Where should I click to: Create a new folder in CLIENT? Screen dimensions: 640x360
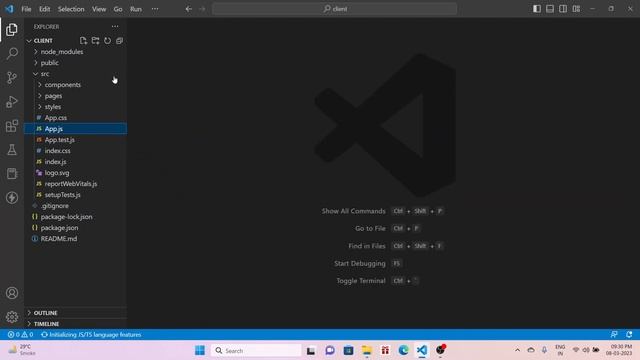click(x=95, y=40)
